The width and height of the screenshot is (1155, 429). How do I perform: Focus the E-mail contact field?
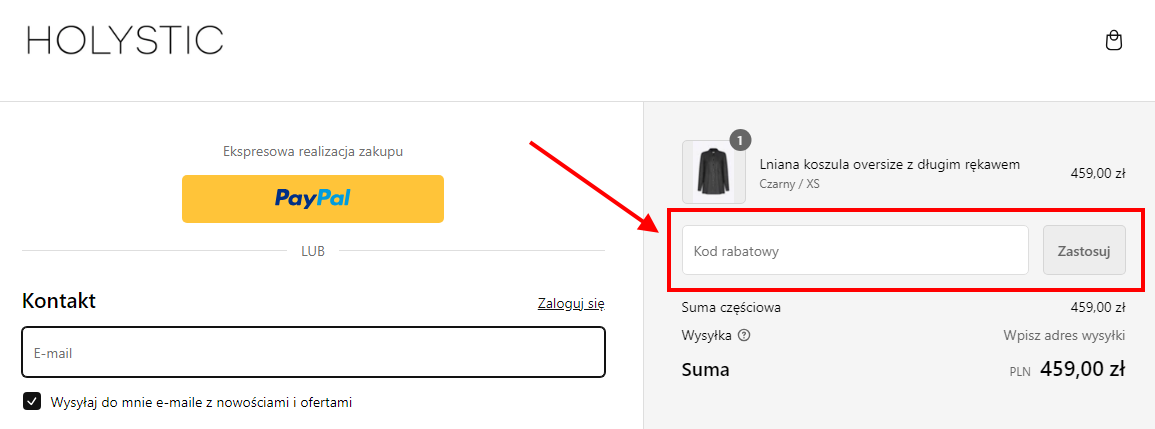point(314,352)
